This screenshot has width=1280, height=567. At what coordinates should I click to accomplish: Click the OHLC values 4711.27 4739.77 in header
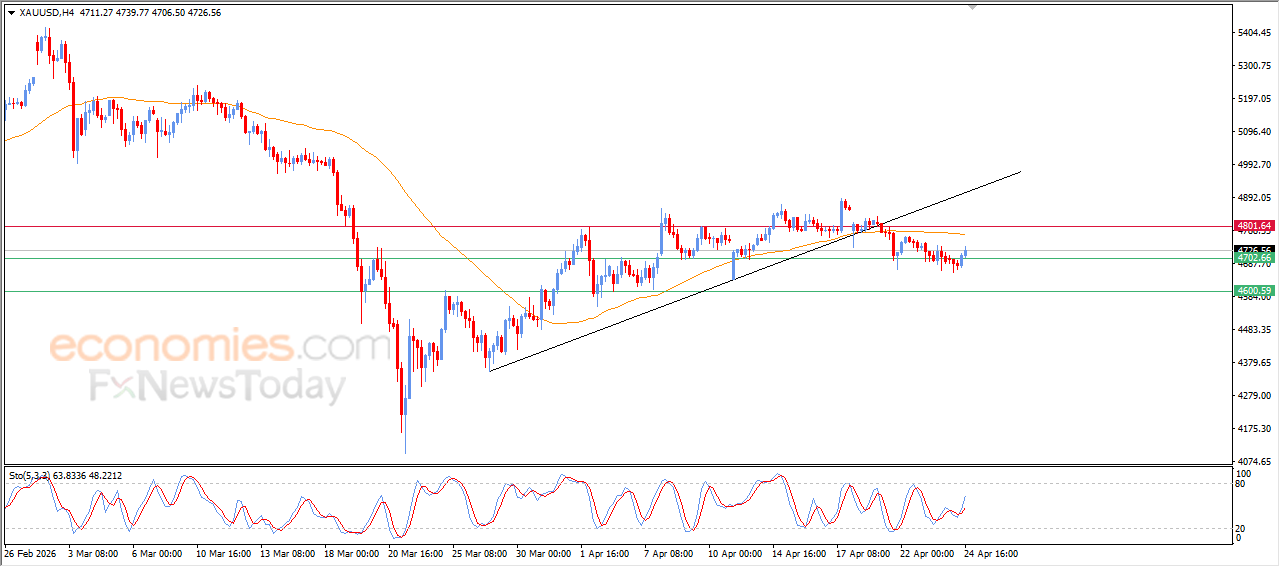[113, 13]
